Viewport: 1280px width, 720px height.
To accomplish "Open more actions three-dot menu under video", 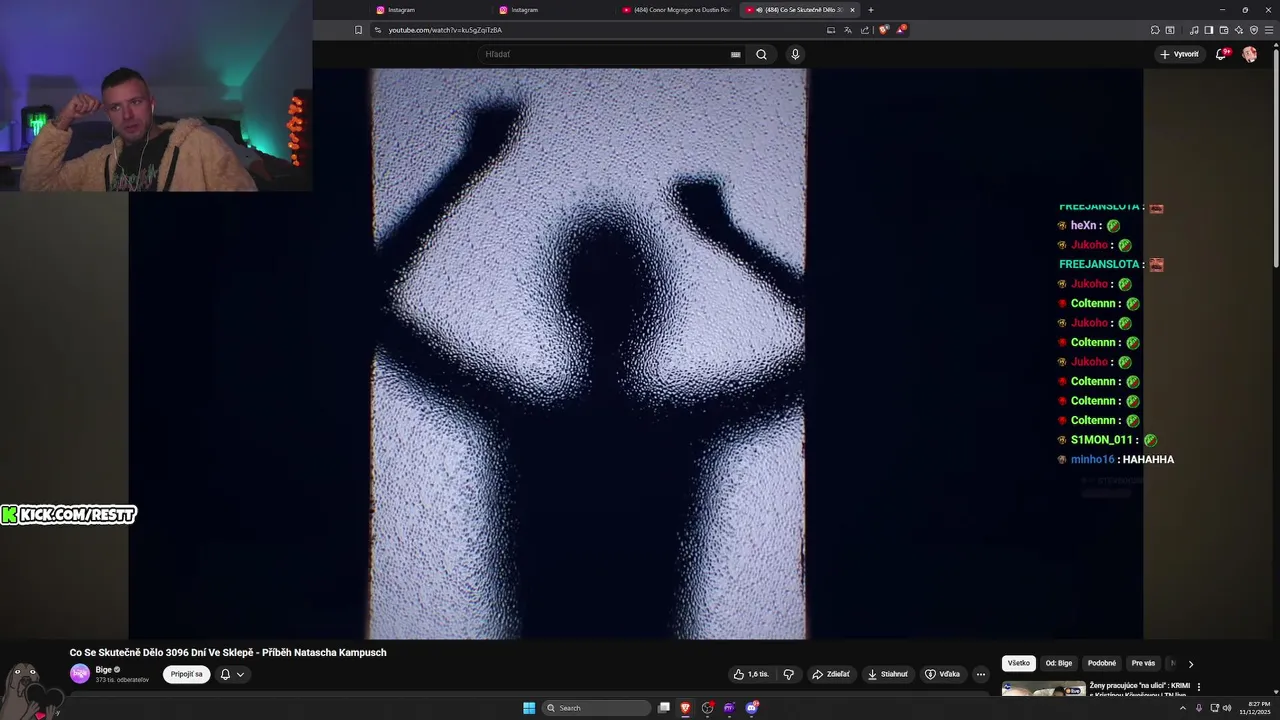I will pos(981,674).
